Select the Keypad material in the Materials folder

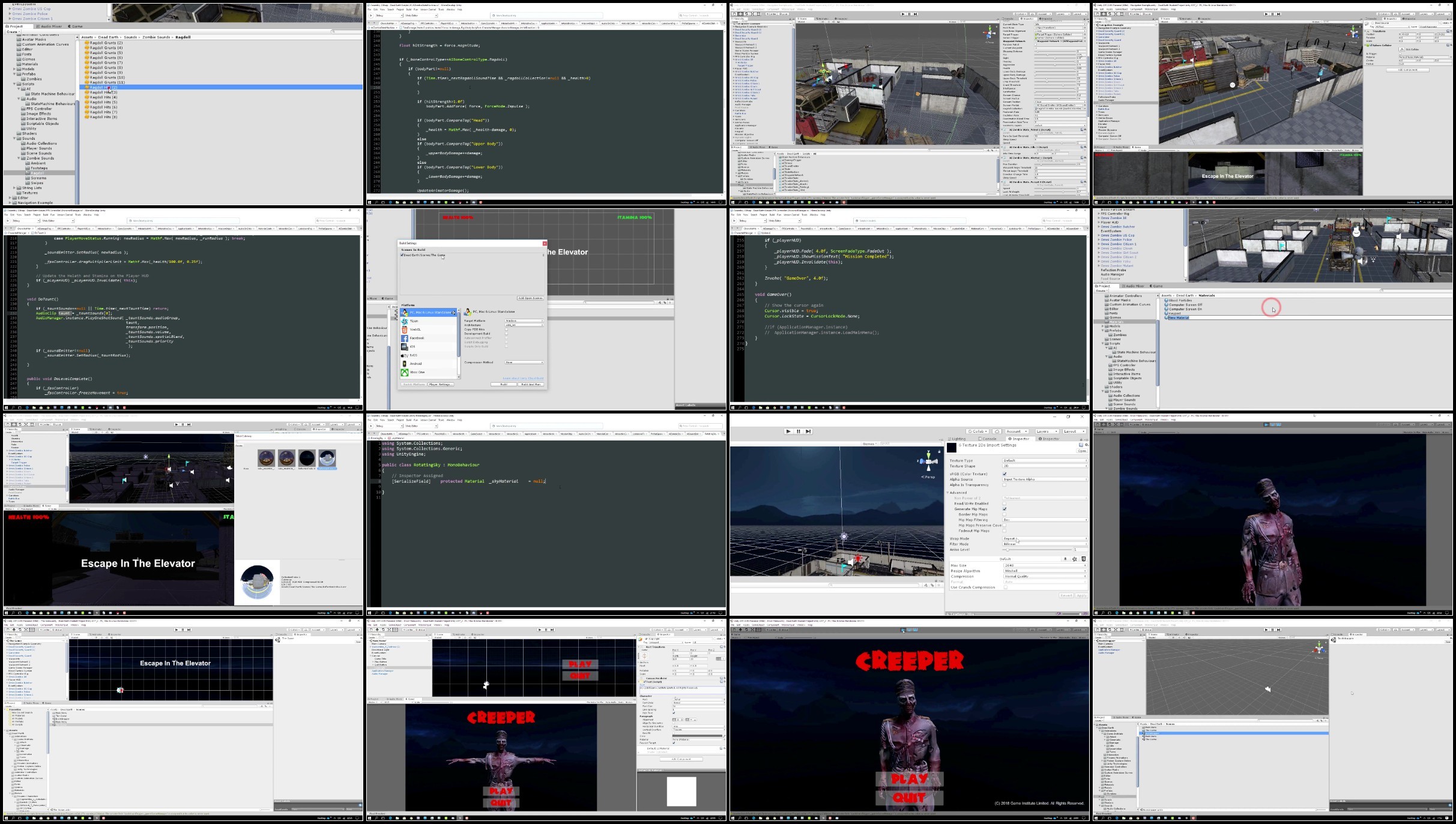tap(1173, 313)
